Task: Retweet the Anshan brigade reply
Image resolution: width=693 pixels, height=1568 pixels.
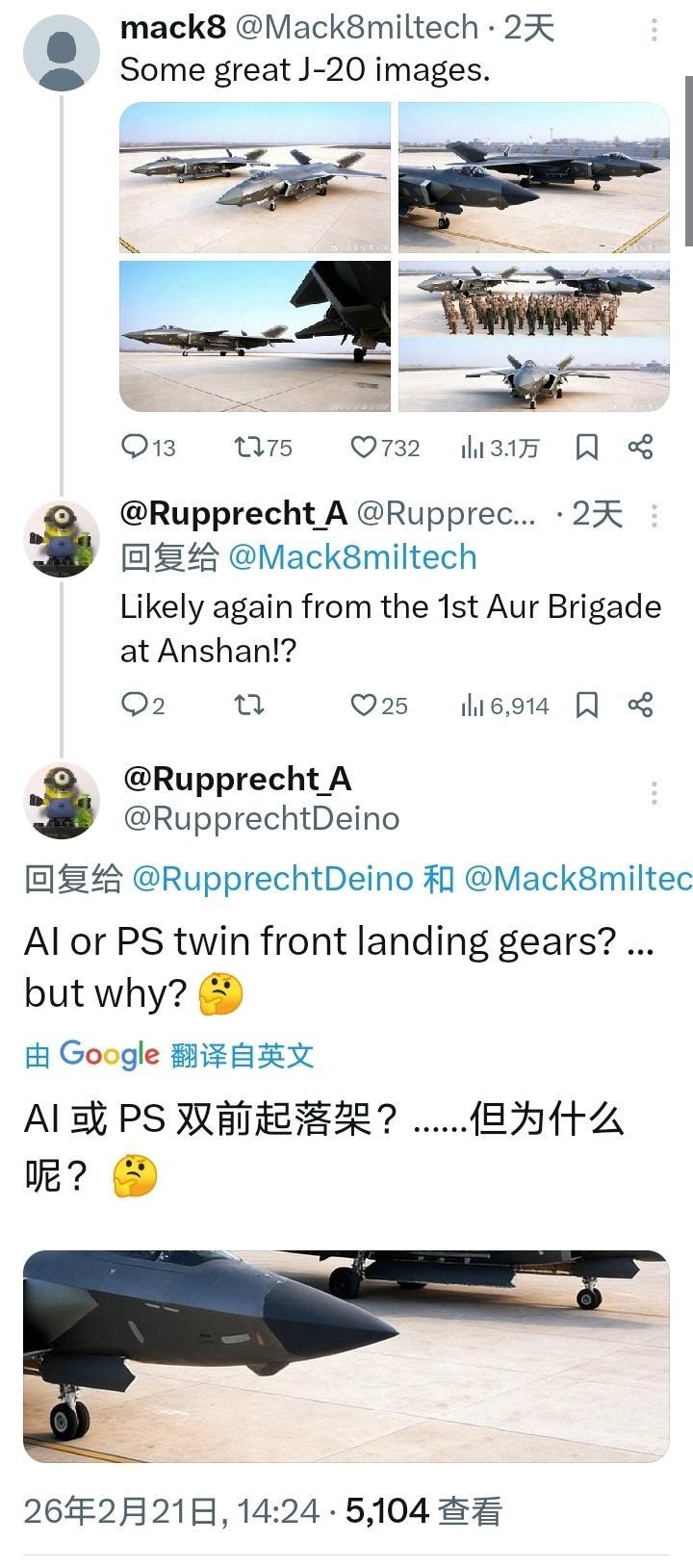Action: [249, 706]
